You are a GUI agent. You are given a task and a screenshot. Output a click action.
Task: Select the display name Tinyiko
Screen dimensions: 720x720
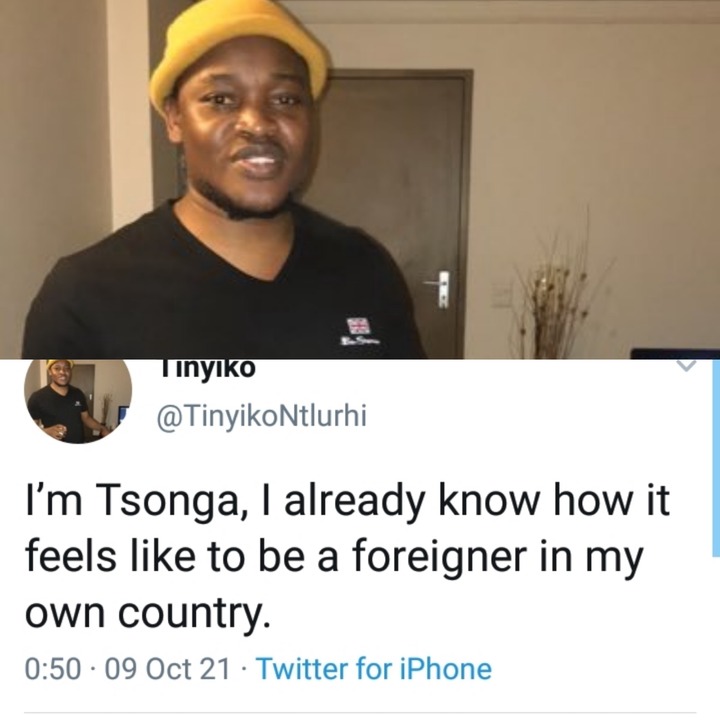[208, 368]
